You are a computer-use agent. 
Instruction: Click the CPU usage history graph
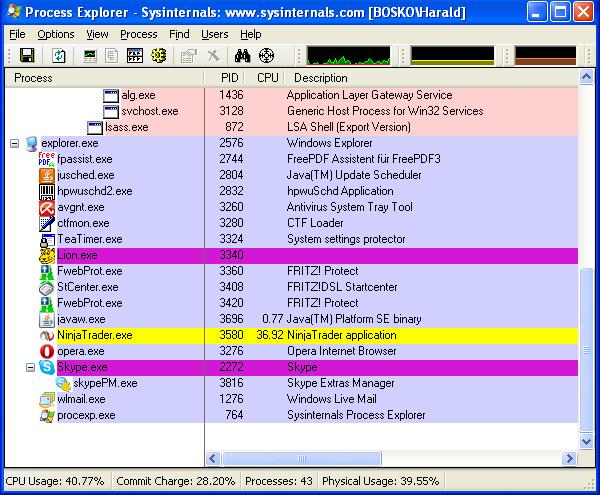349,55
